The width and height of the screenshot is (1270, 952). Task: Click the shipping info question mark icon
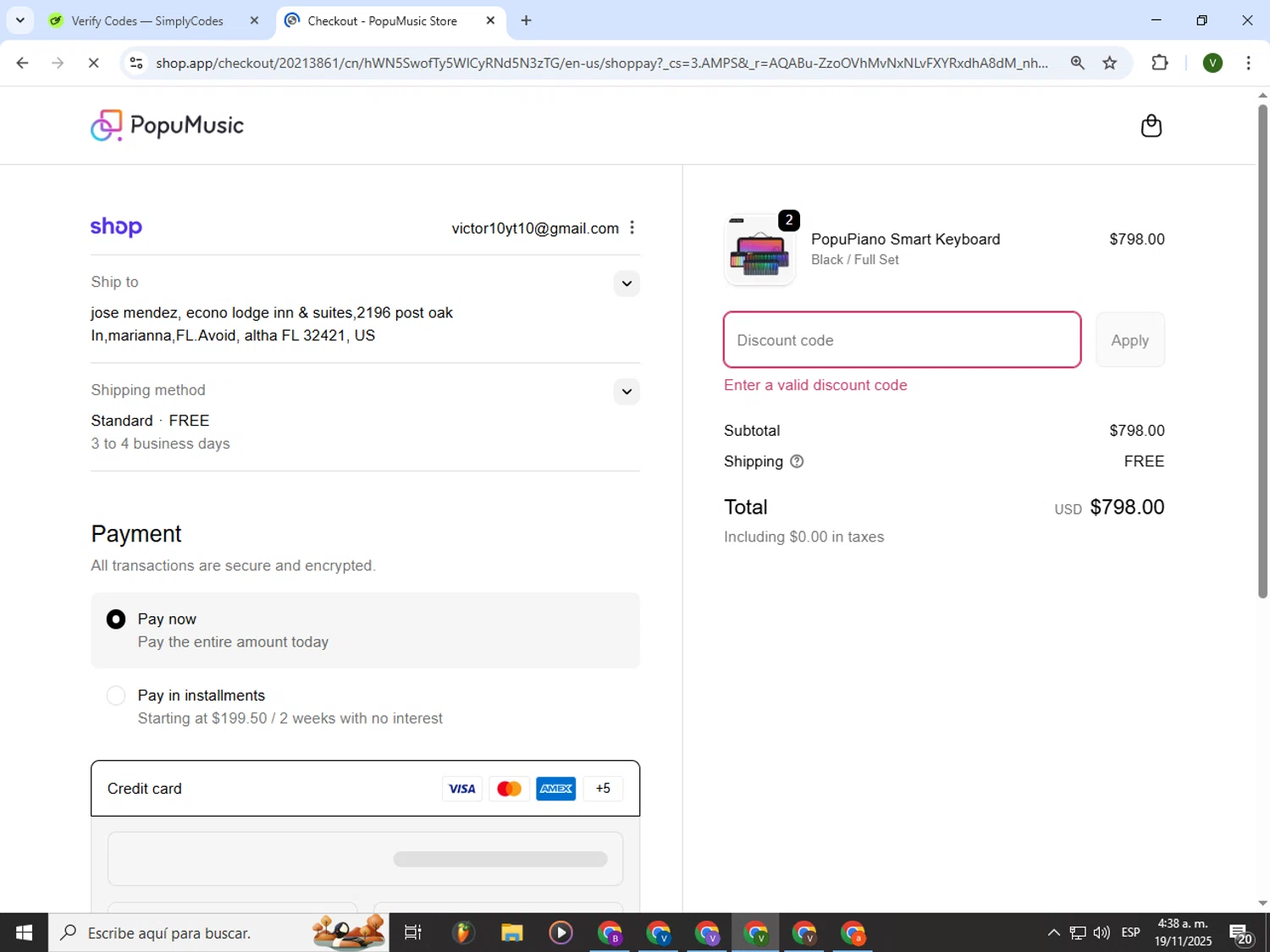pos(797,461)
